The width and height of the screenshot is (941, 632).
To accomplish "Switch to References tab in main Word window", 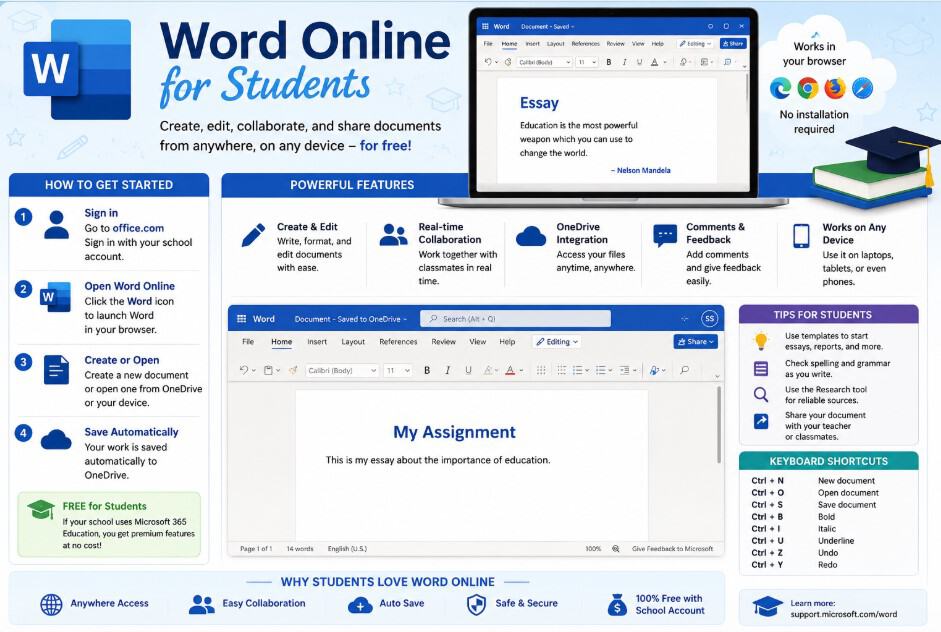I will tap(398, 342).
